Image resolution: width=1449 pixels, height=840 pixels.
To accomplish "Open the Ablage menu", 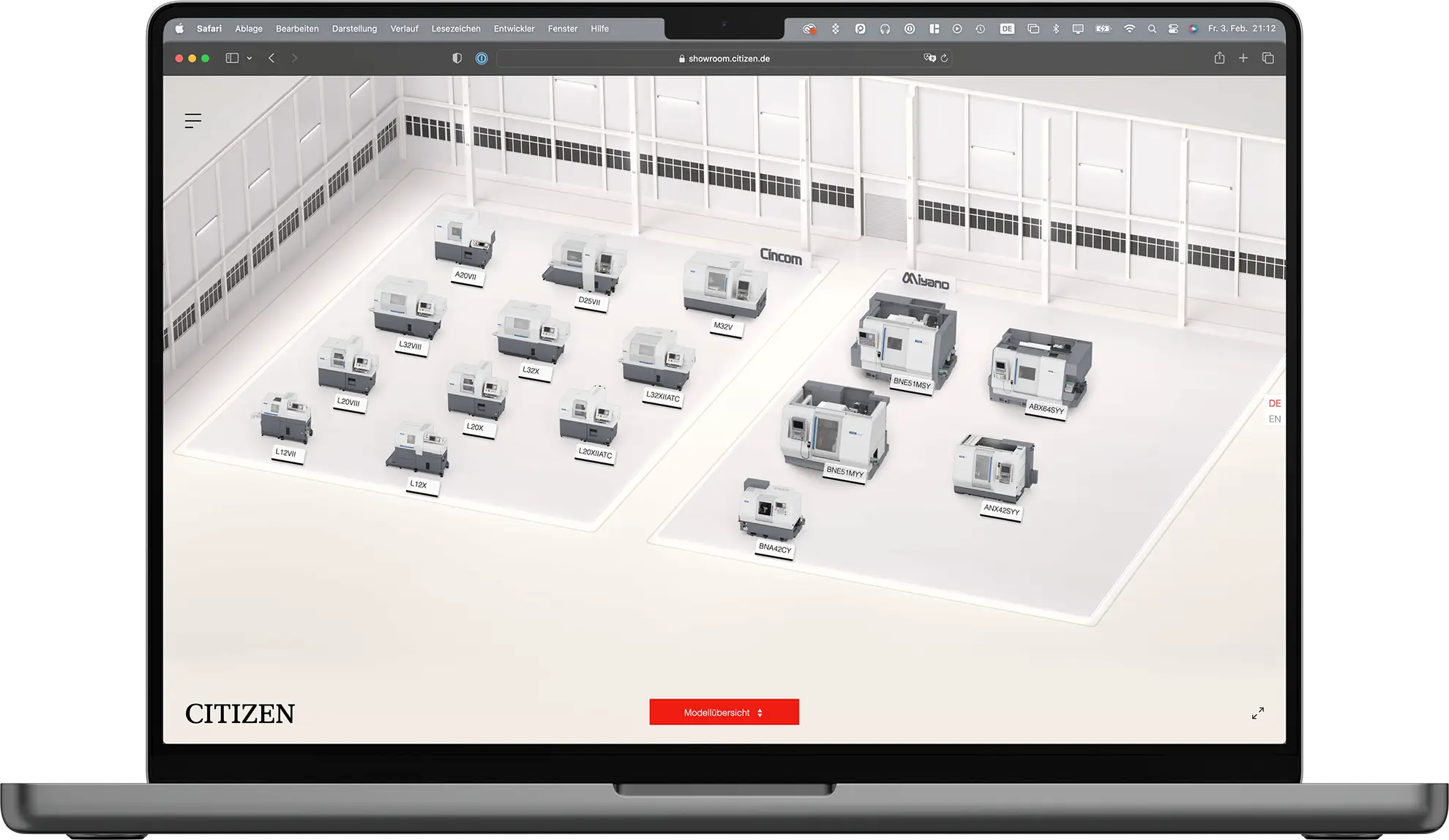I will (248, 29).
